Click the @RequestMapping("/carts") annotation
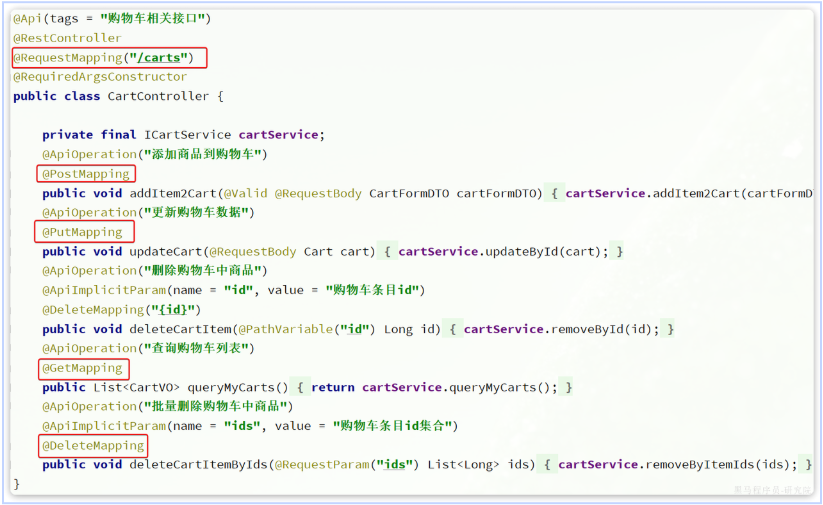Viewport: 823px width, 505px height. click(x=104, y=58)
